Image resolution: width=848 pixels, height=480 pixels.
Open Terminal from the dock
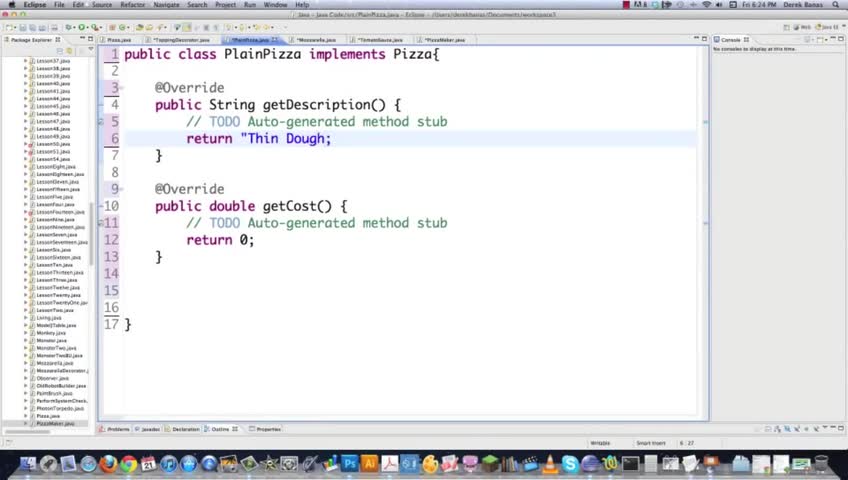tap(630, 463)
